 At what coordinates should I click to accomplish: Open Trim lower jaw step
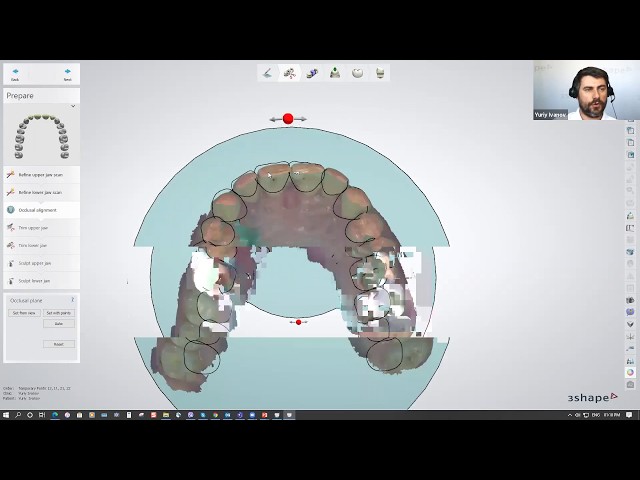pyautogui.click(x=42, y=245)
